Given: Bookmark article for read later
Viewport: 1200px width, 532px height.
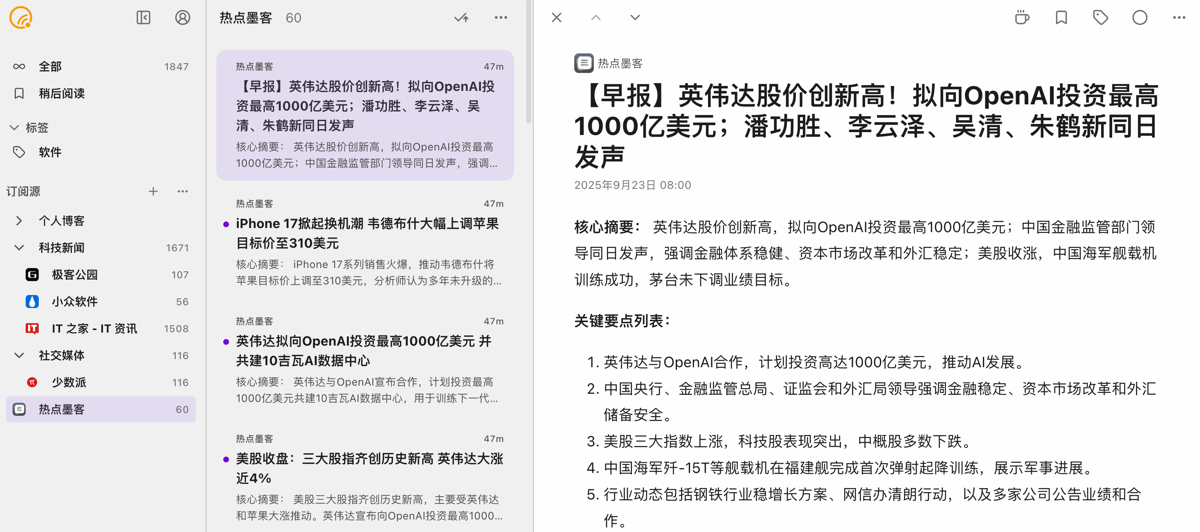Looking at the screenshot, I should point(1061,18).
